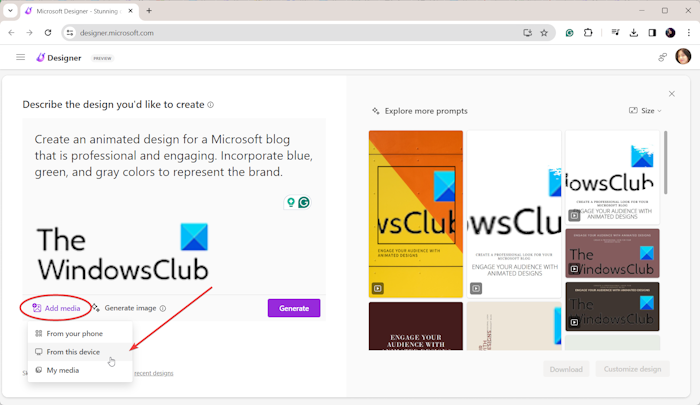Viewport: 700px width, 405px height.
Task: Expand the Size dropdown
Action: [x=645, y=110]
